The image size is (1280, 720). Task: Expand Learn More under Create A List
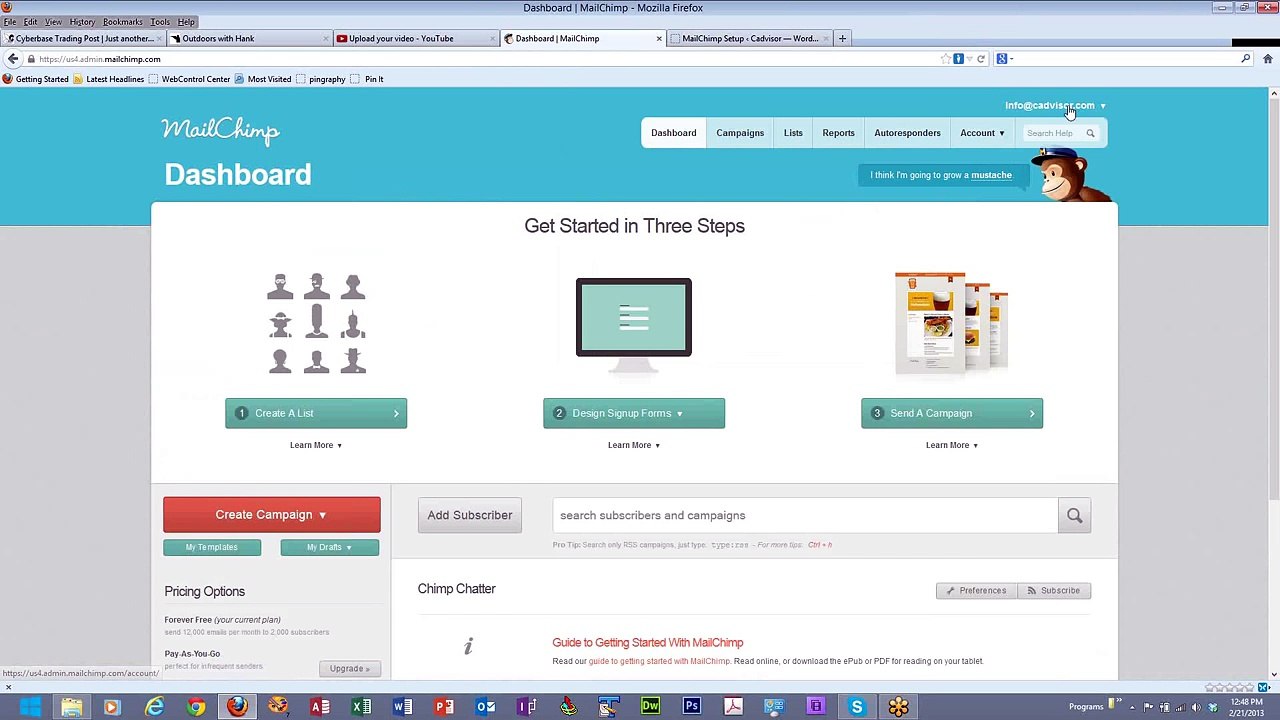pos(316,445)
